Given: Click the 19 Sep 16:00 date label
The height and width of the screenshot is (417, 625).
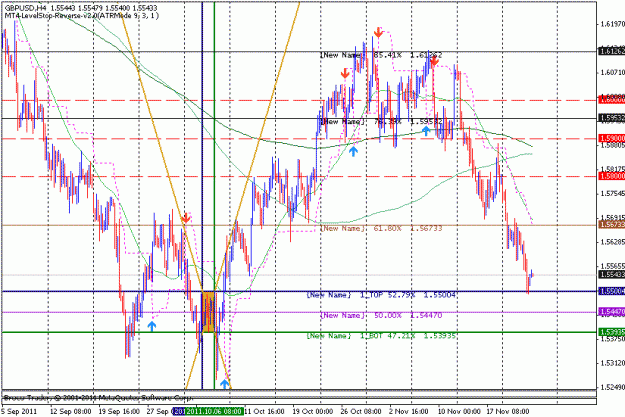Looking at the screenshot, I should click(119, 411).
